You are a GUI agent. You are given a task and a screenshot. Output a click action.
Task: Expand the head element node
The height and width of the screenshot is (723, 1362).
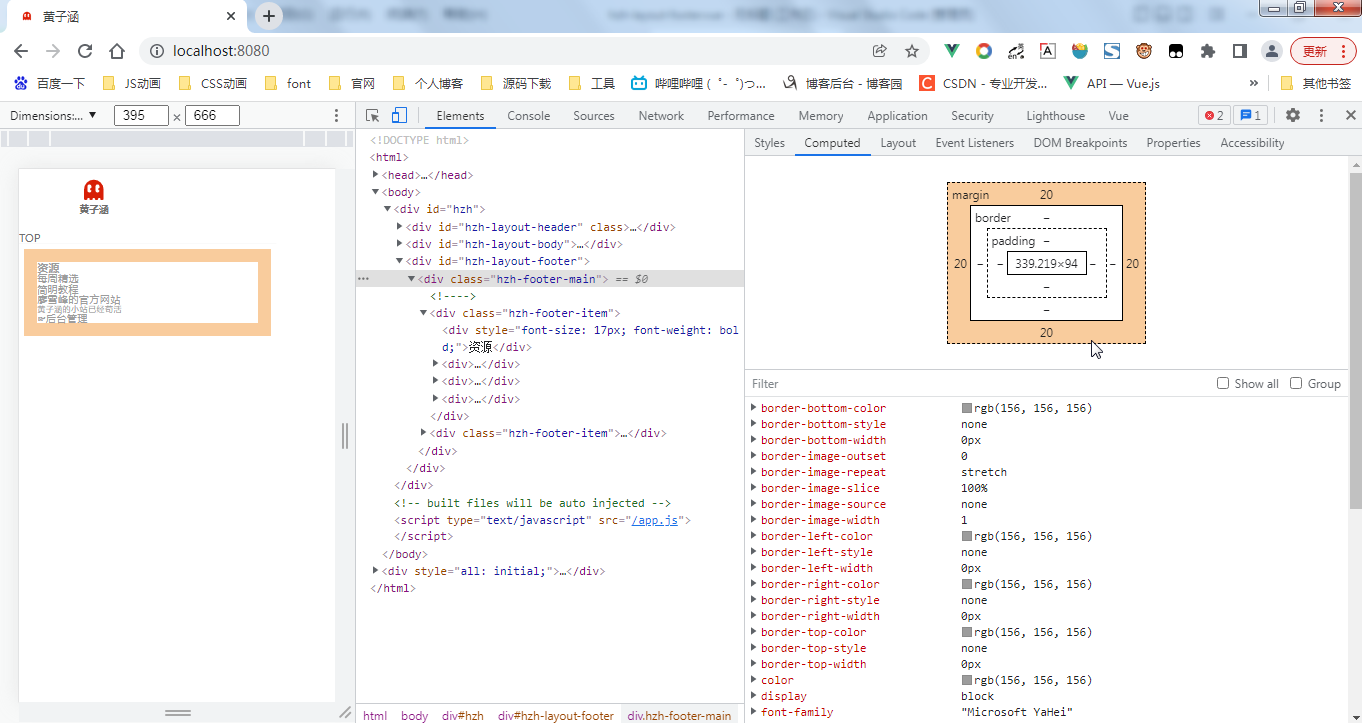click(375, 175)
